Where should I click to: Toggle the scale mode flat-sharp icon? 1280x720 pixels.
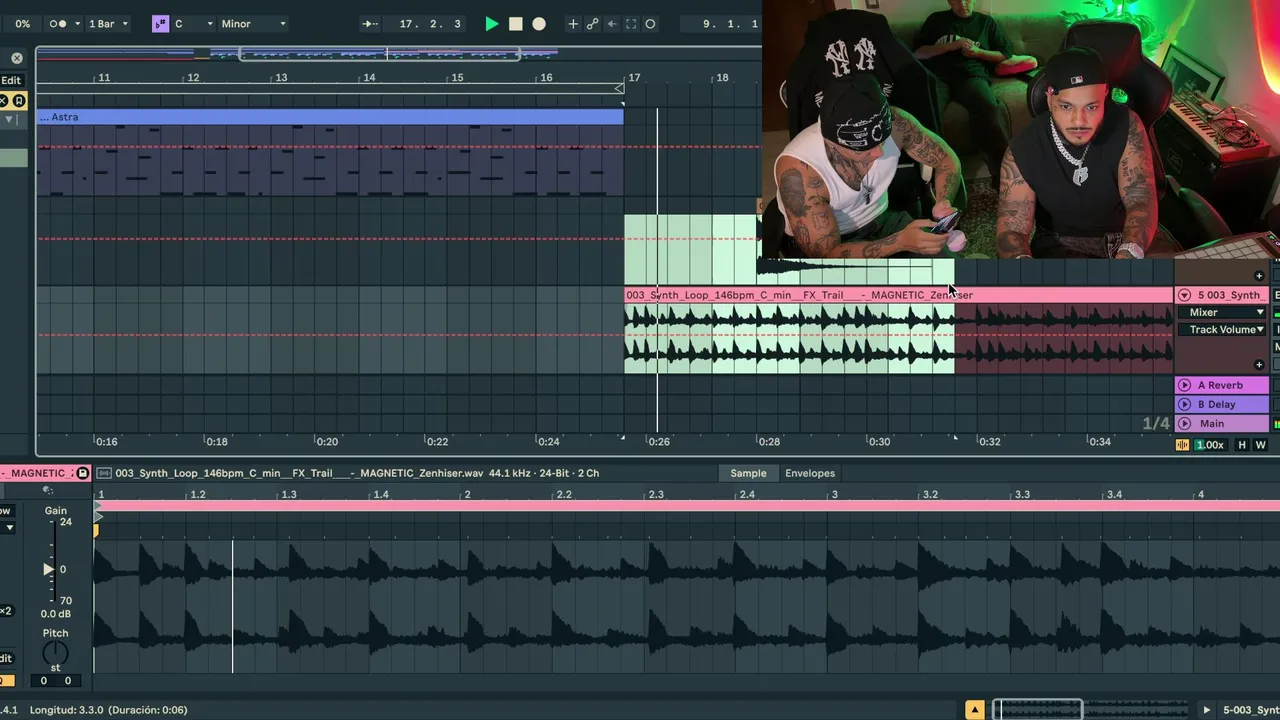point(160,24)
